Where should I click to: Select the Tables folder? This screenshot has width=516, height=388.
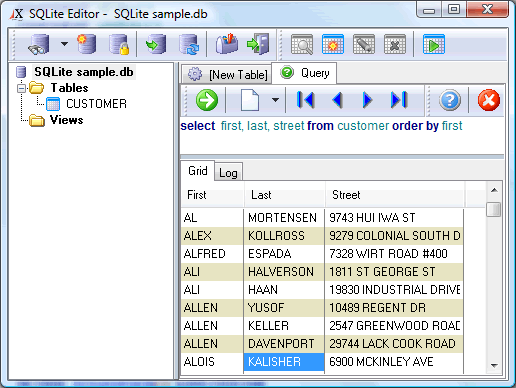(69, 88)
